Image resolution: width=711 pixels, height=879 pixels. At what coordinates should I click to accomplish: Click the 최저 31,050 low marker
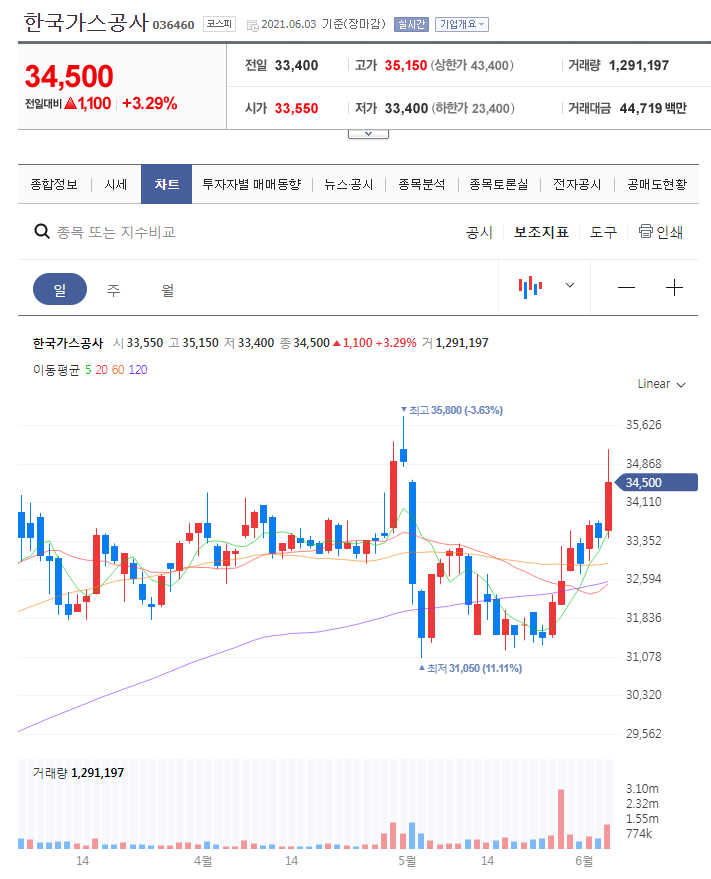(470, 668)
